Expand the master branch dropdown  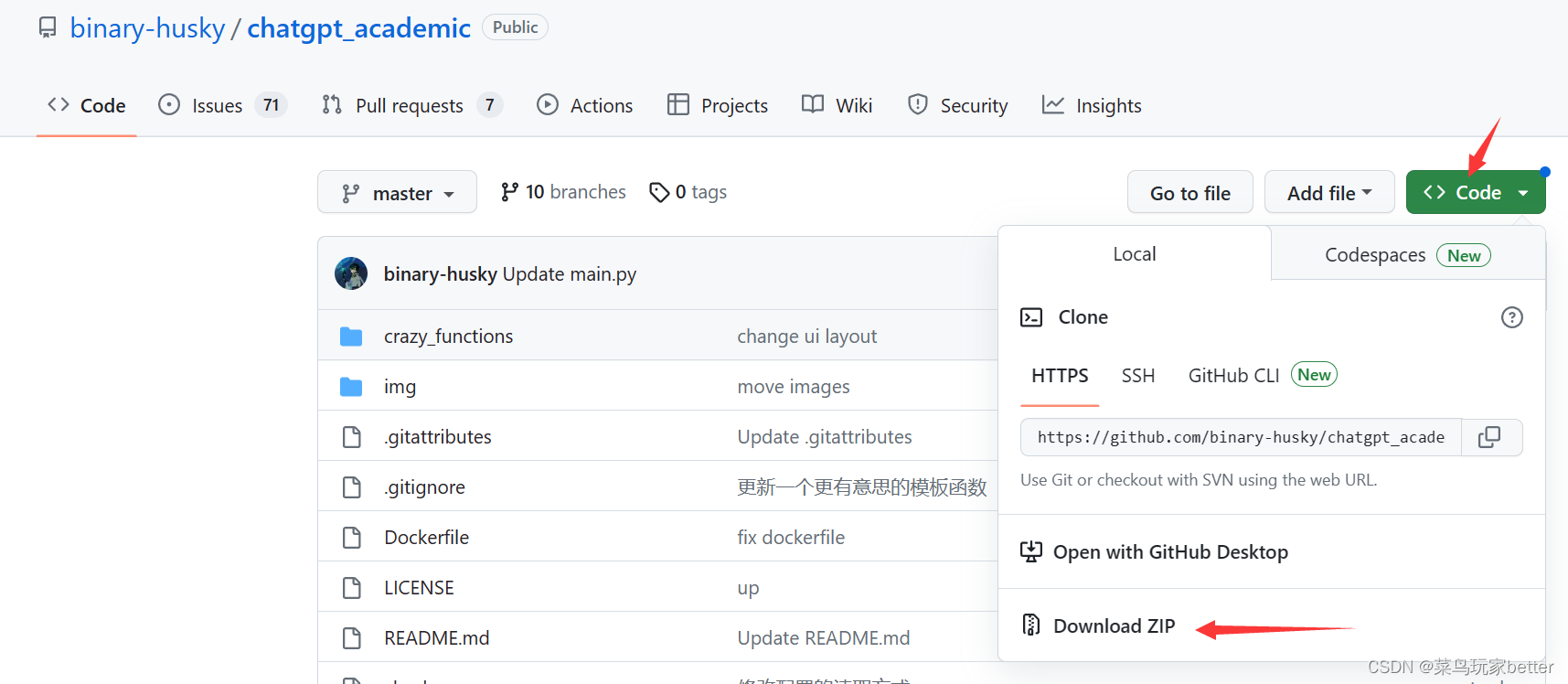pyautogui.click(x=397, y=192)
